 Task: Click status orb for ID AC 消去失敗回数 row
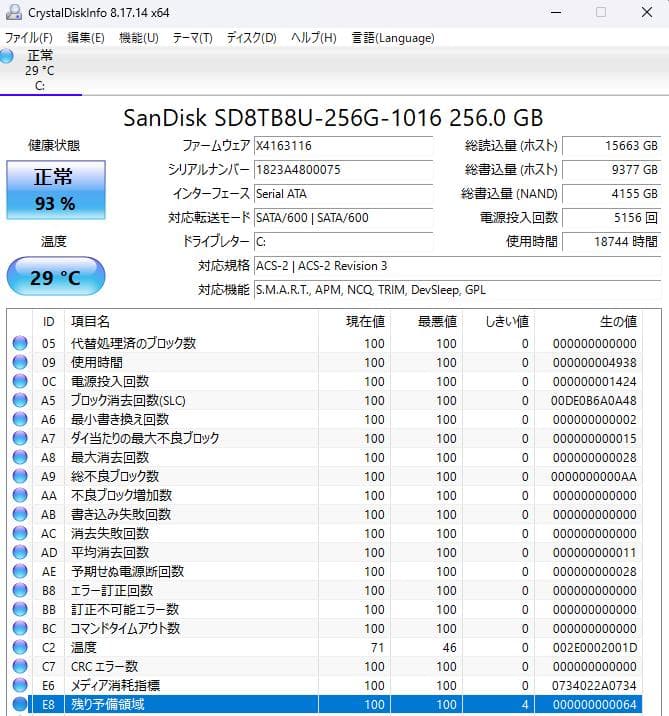(x=20, y=533)
